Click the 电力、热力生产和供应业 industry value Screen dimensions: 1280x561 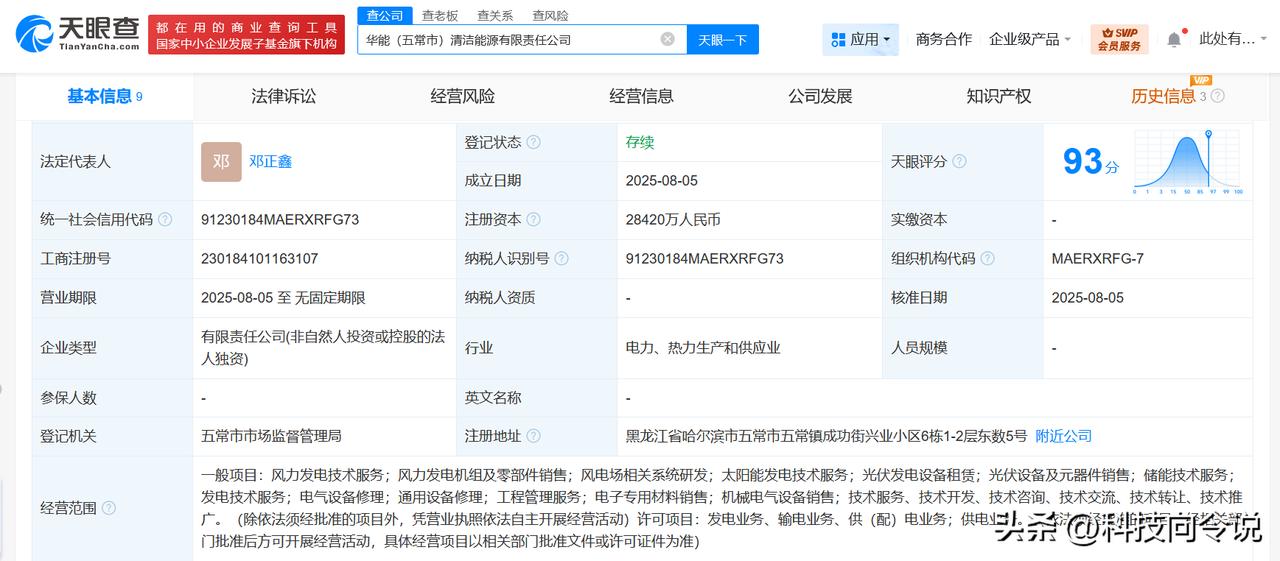(x=703, y=347)
